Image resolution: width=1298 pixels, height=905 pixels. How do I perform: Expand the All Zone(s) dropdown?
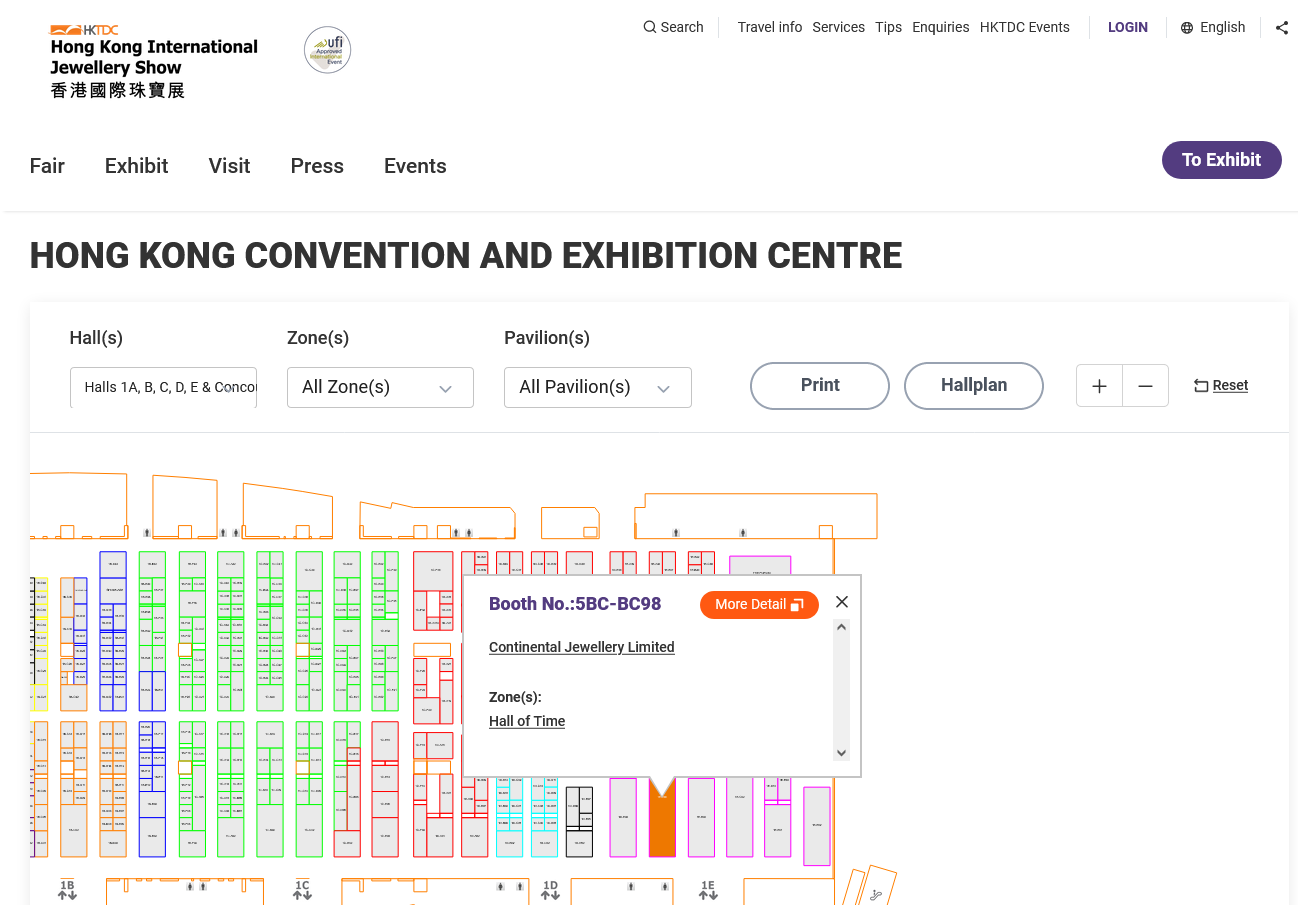pyautogui.click(x=380, y=387)
